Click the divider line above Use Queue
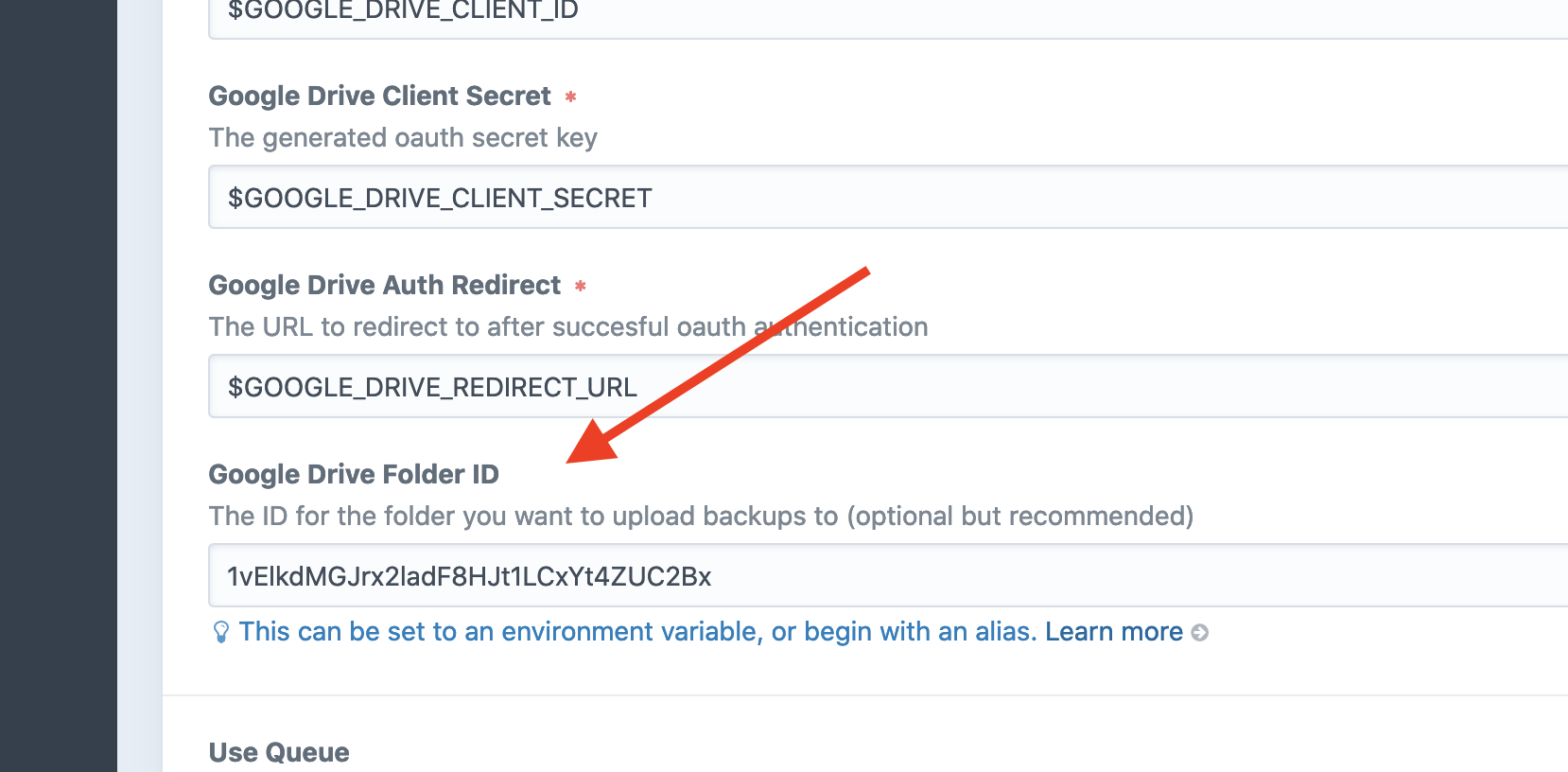This screenshot has width=1568, height=772. click(865, 695)
